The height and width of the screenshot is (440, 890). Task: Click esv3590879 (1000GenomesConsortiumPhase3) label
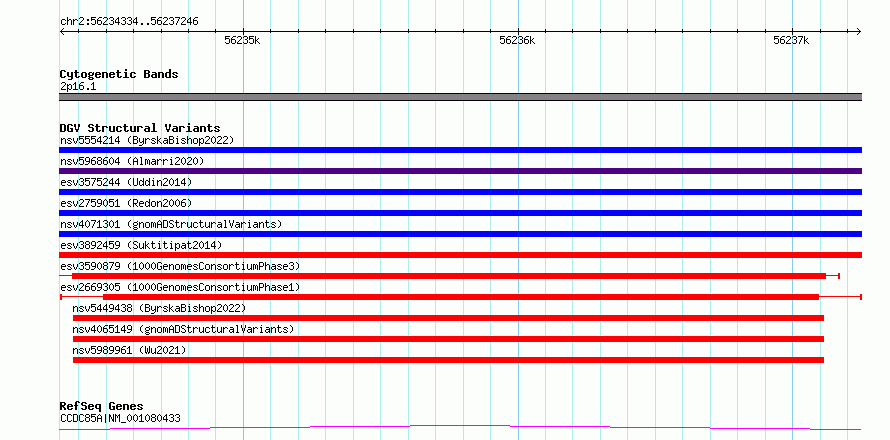180,266
